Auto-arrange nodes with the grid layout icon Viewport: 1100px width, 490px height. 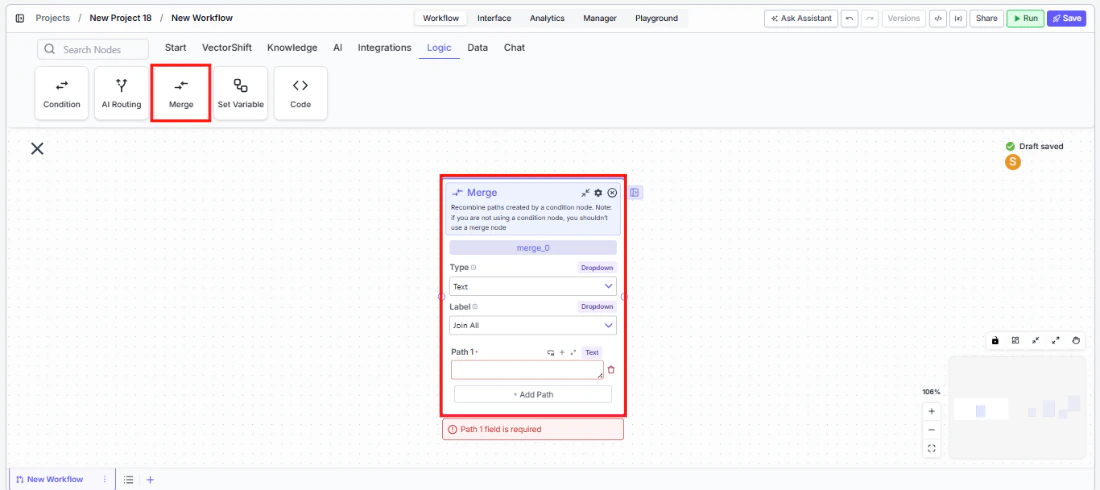(x=1015, y=340)
